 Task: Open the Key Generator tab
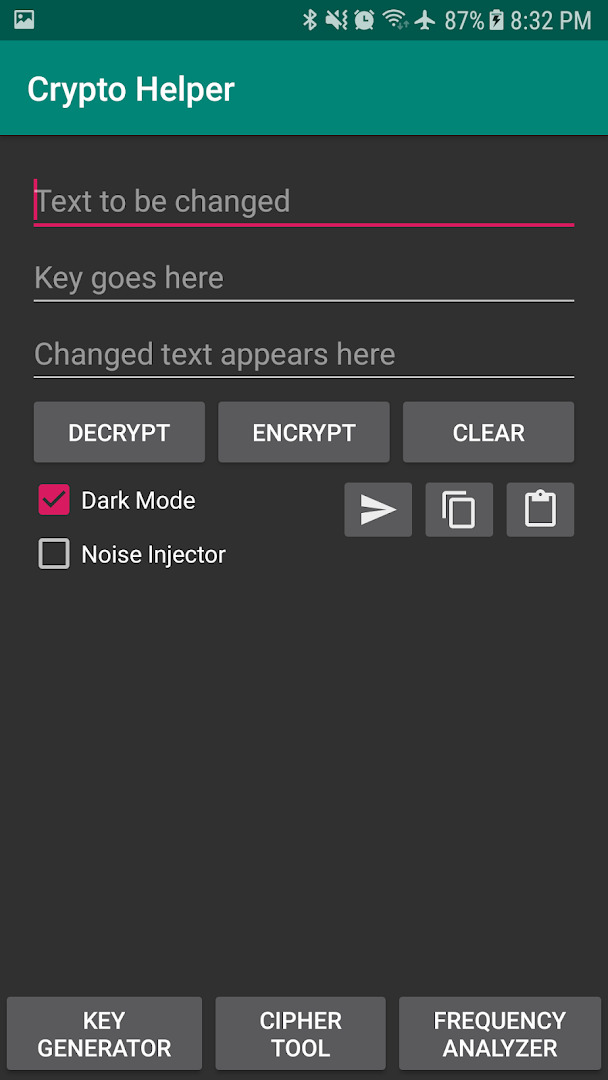104,1034
